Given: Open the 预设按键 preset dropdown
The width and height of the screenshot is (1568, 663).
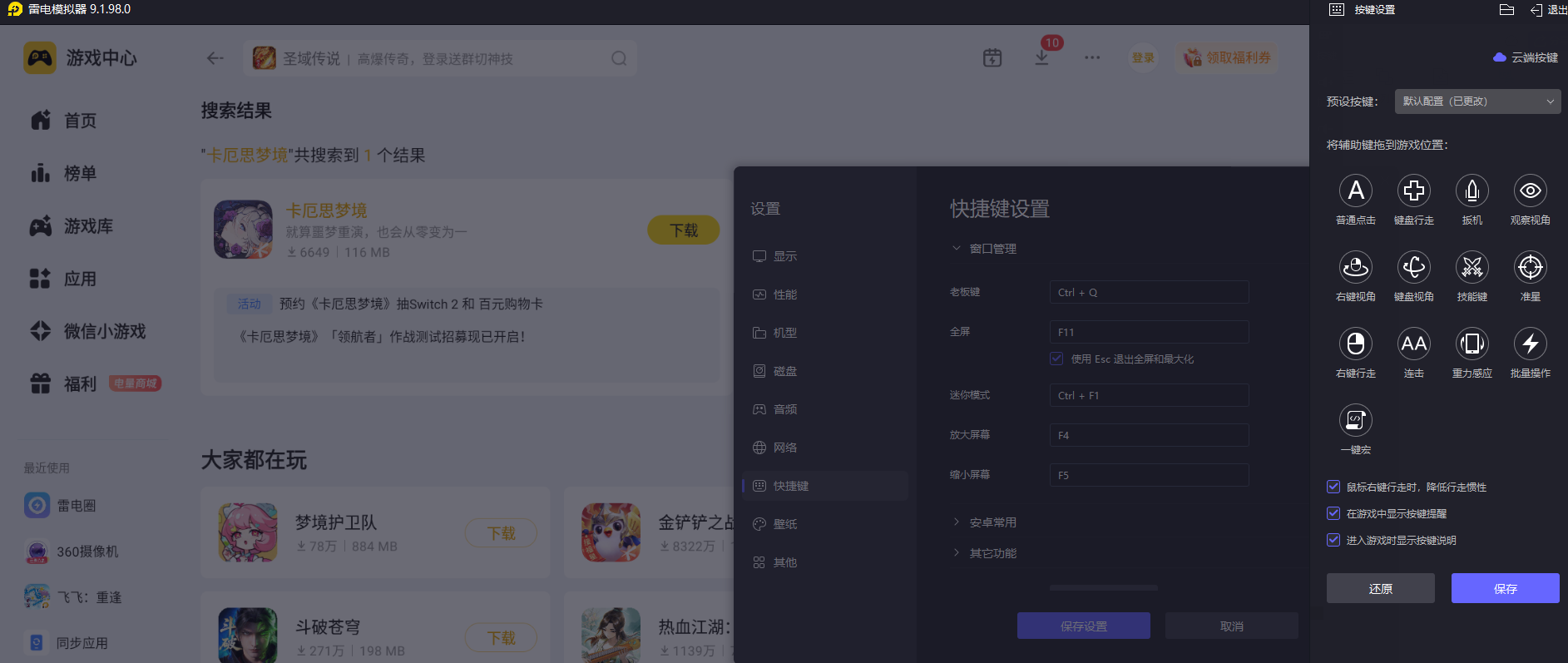Looking at the screenshot, I should click(x=1478, y=101).
